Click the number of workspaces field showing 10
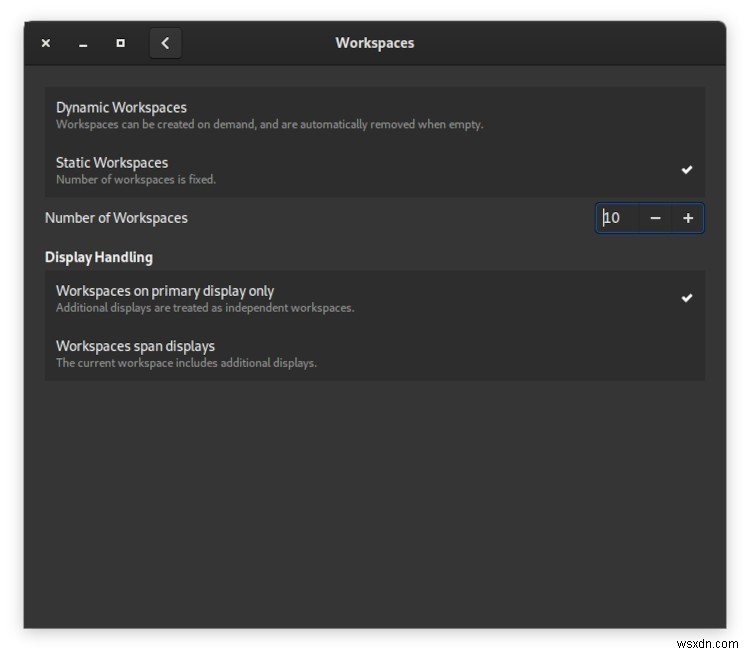750x654 pixels. (x=618, y=218)
